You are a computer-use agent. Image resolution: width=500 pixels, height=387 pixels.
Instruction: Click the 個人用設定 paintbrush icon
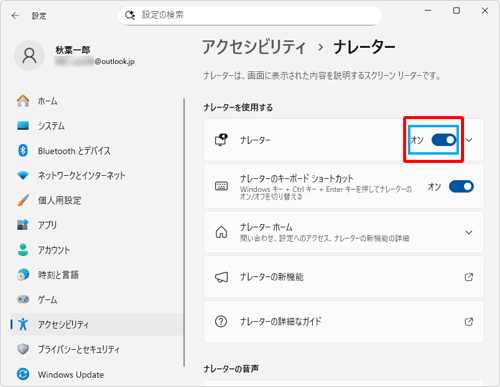tap(23, 200)
